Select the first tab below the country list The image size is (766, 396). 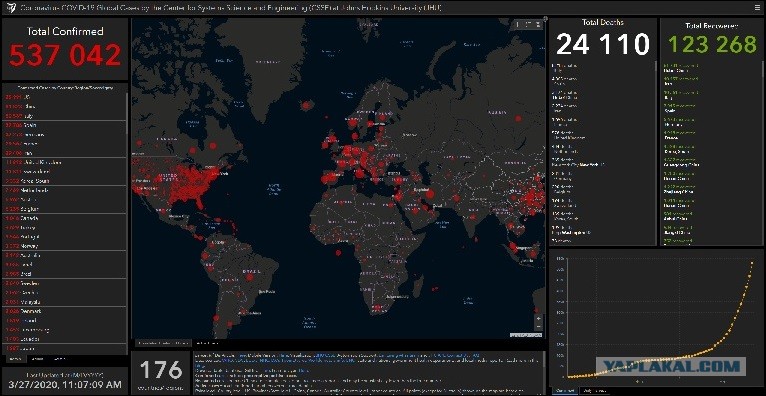click(x=15, y=359)
